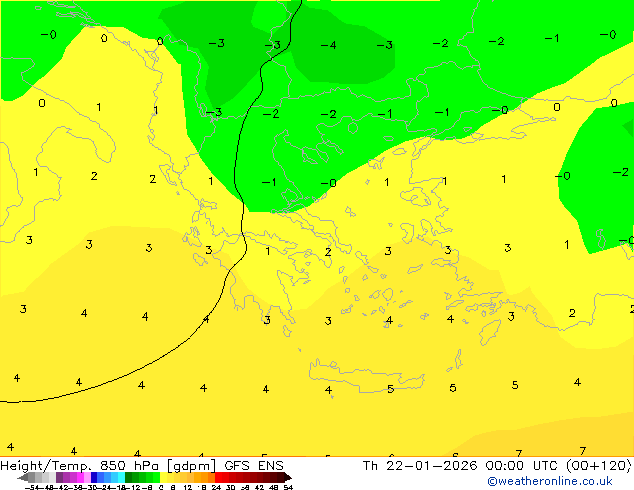This screenshot has width=634, height=490.
Task: Click the "UTC" text
Action: coord(545,465)
